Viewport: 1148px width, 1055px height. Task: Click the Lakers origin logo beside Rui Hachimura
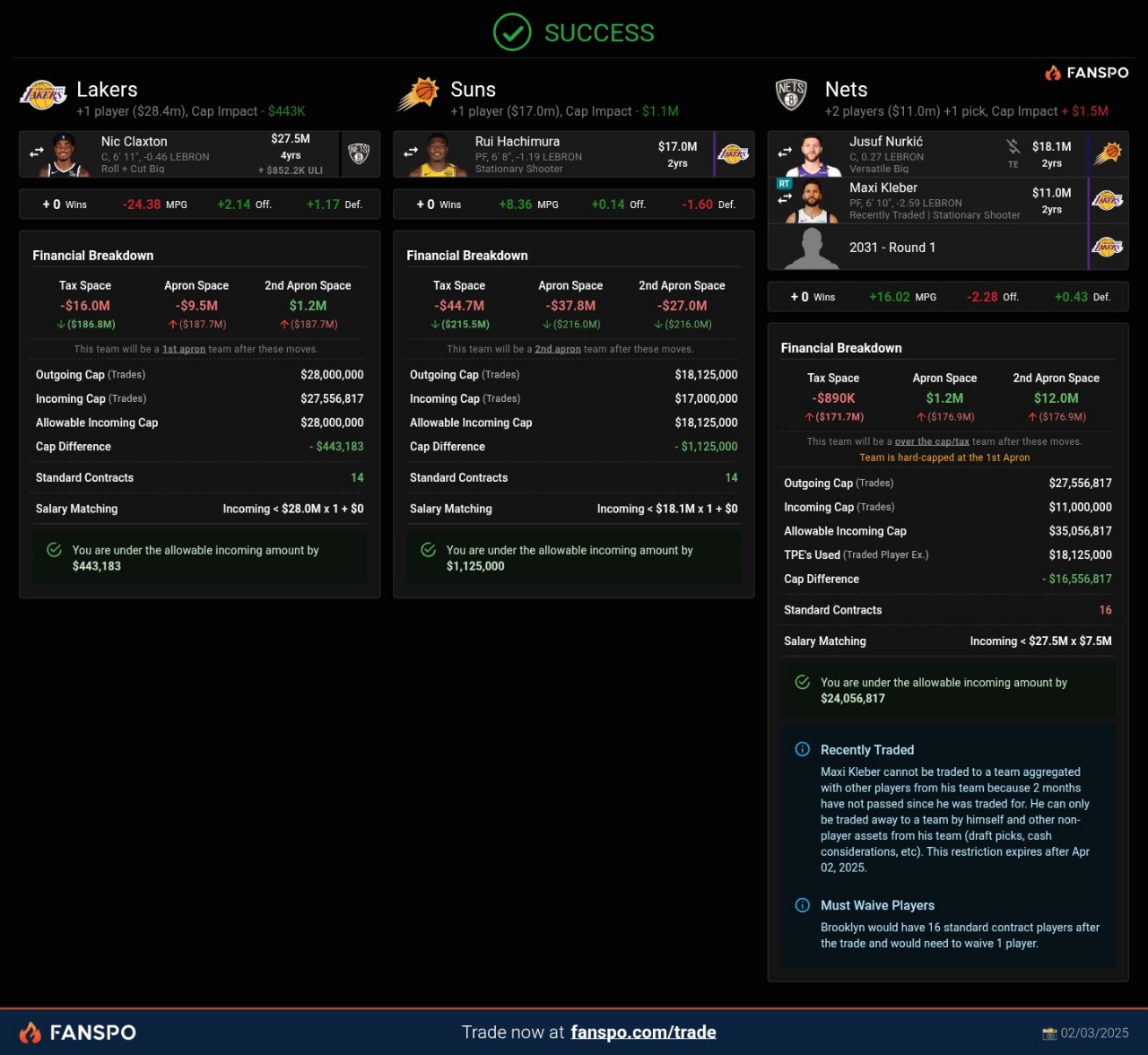(734, 154)
